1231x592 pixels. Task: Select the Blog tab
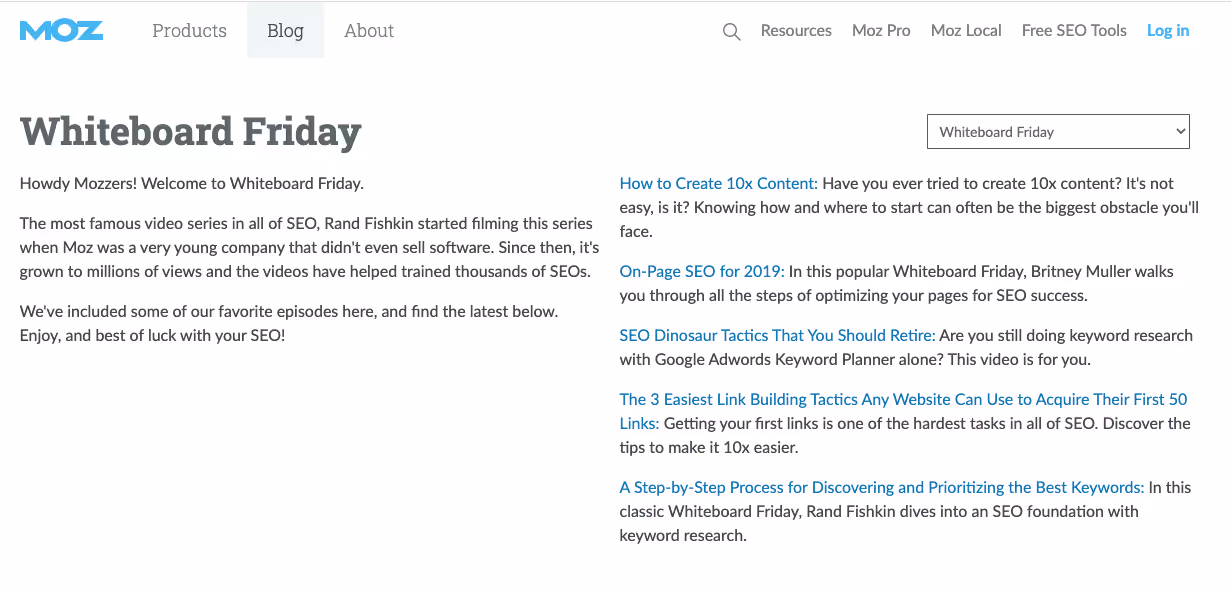pyautogui.click(x=285, y=31)
